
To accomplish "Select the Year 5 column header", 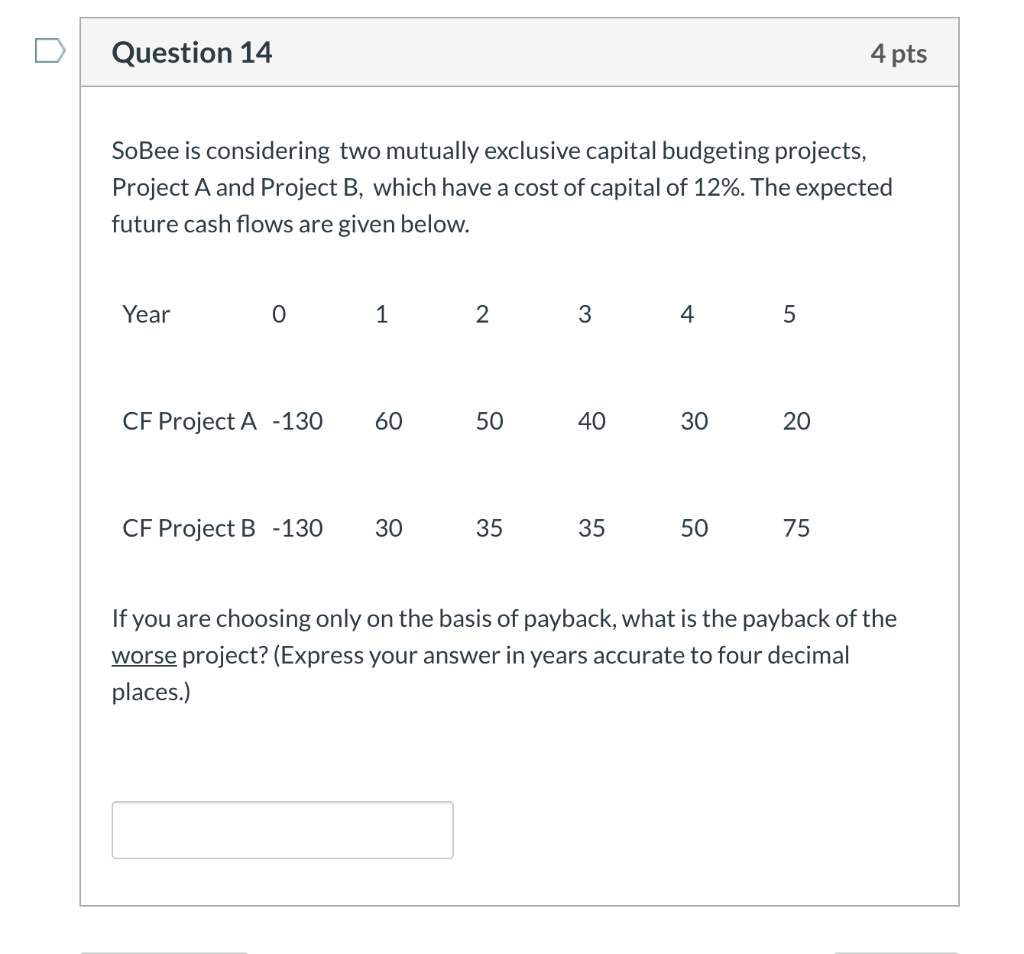I will tap(789, 314).
